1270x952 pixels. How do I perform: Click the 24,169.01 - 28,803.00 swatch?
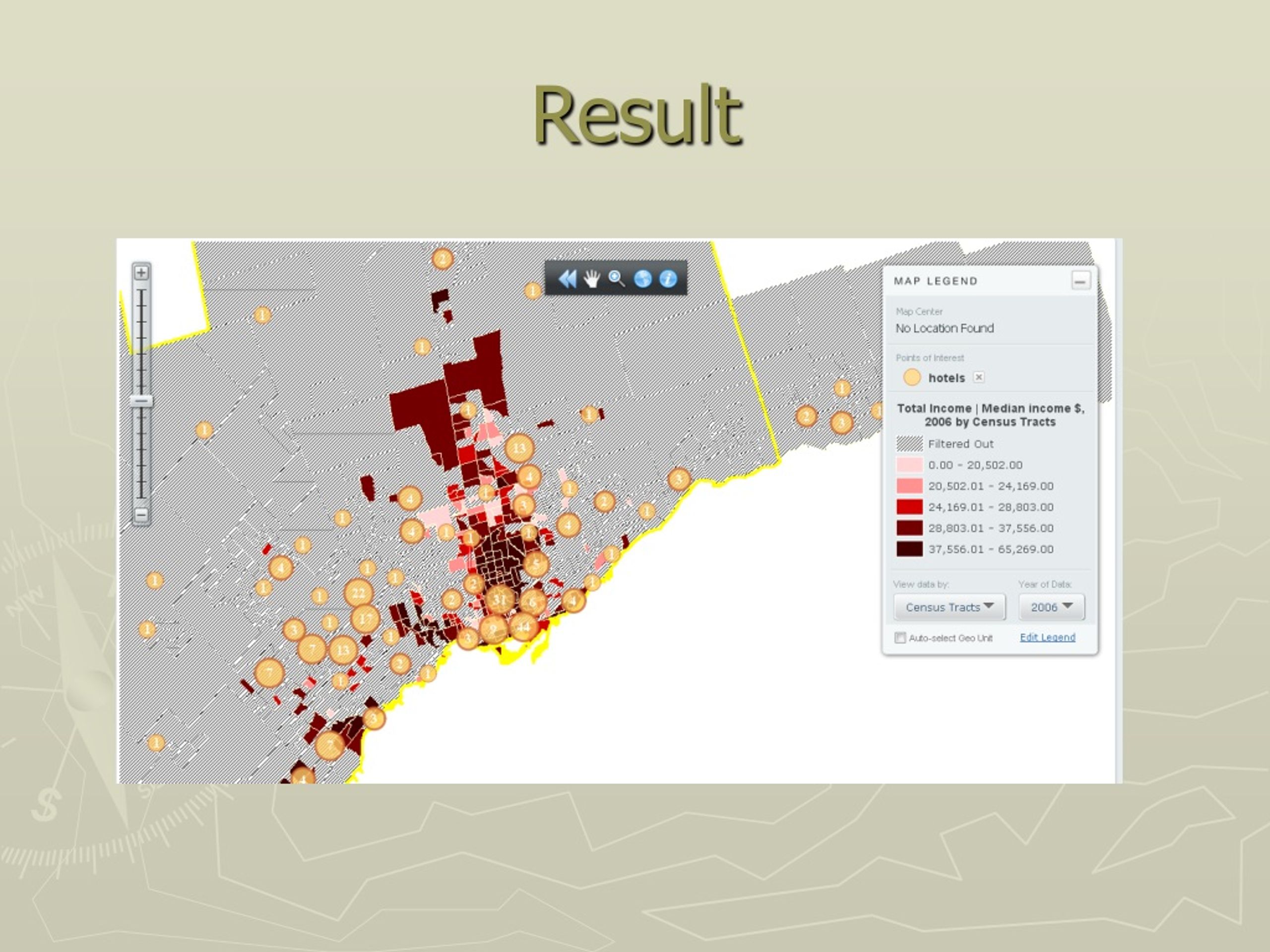[x=909, y=507]
